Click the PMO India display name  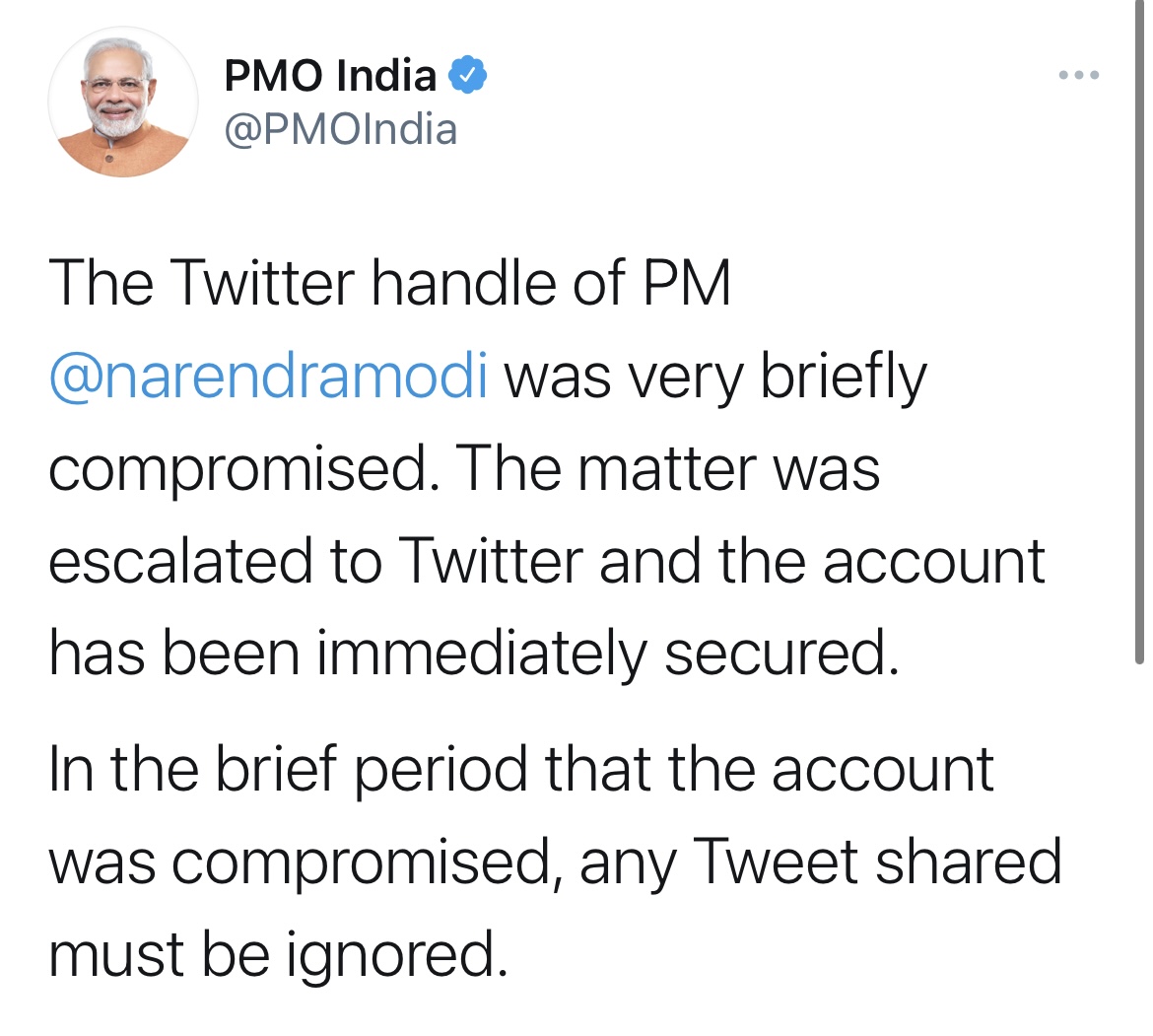(x=330, y=76)
